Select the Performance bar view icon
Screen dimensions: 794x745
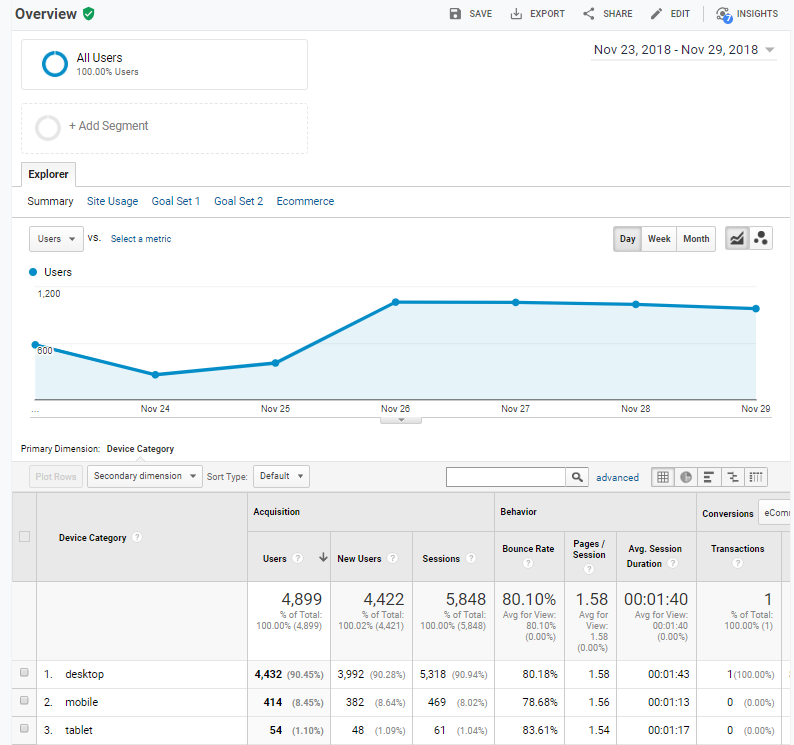tap(709, 477)
